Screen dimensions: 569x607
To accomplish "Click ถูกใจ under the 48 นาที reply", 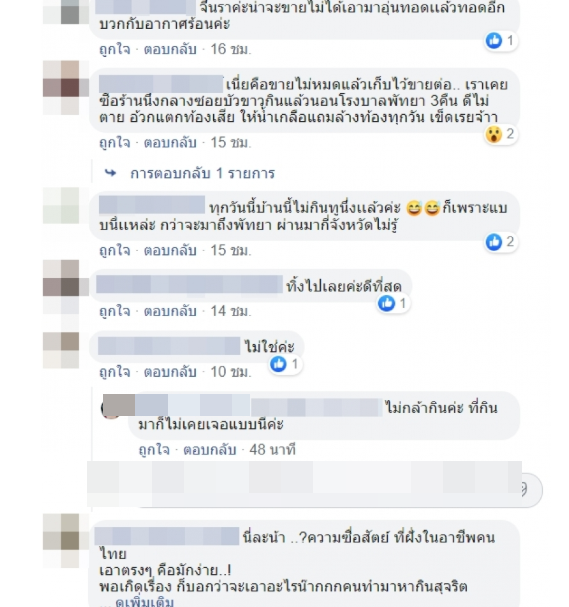I will coord(154,450).
